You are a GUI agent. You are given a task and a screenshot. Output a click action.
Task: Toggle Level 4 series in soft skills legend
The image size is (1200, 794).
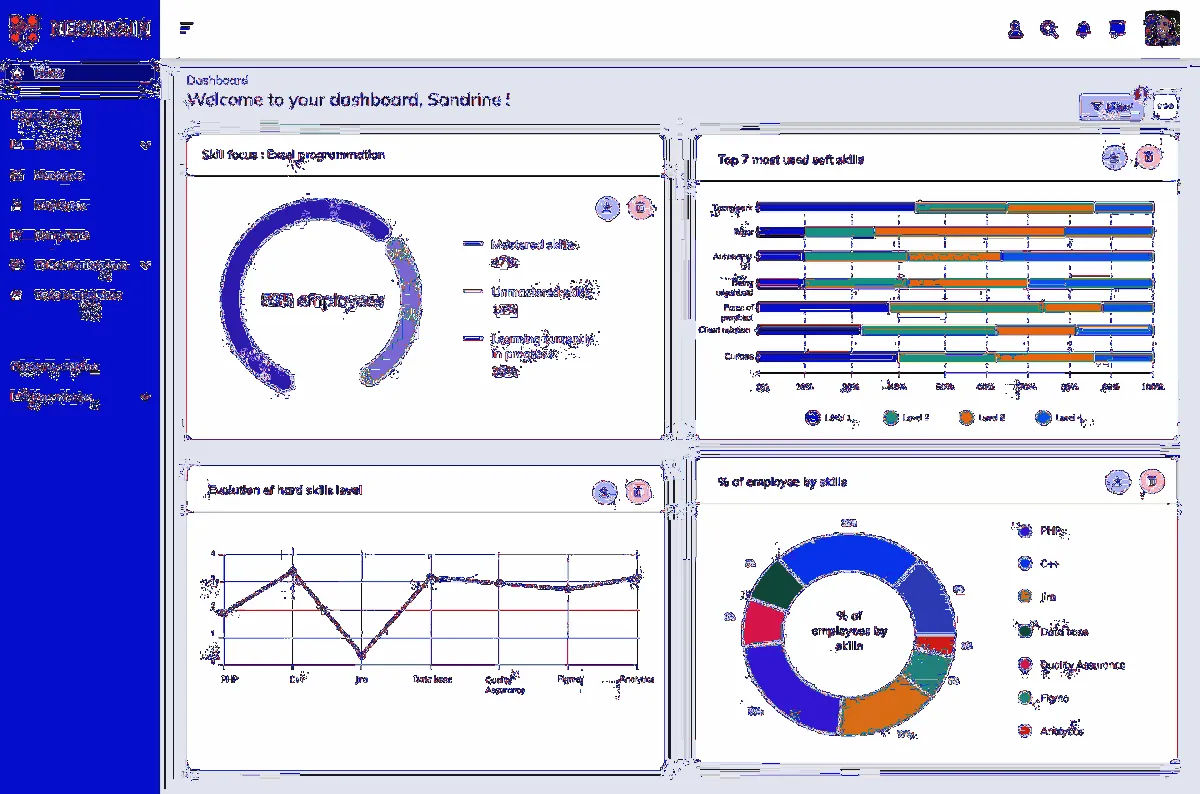coord(1059,418)
